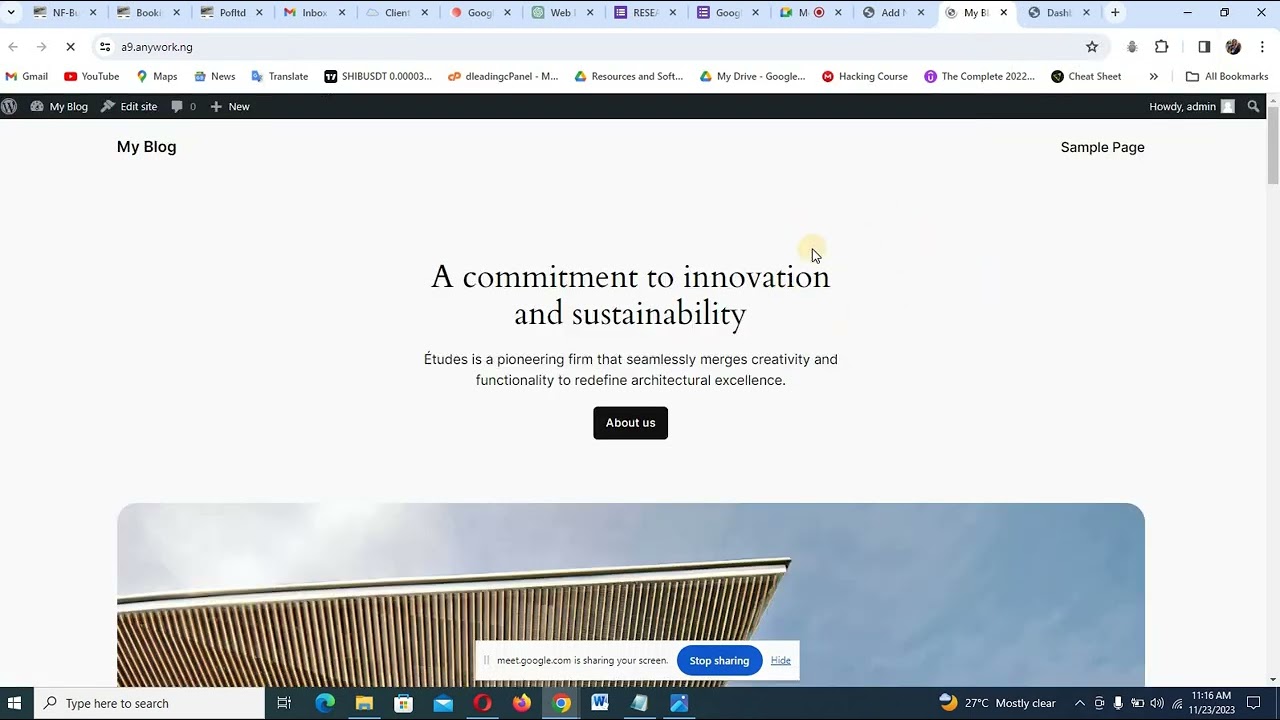Open a new browser tab
1280x720 pixels.
click(x=1115, y=13)
